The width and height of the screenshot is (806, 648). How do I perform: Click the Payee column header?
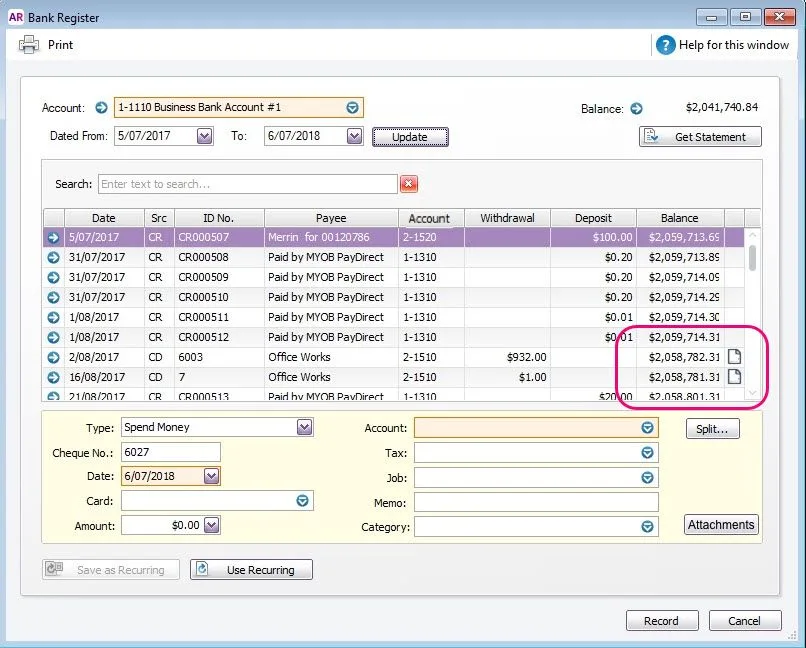click(x=331, y=218)
